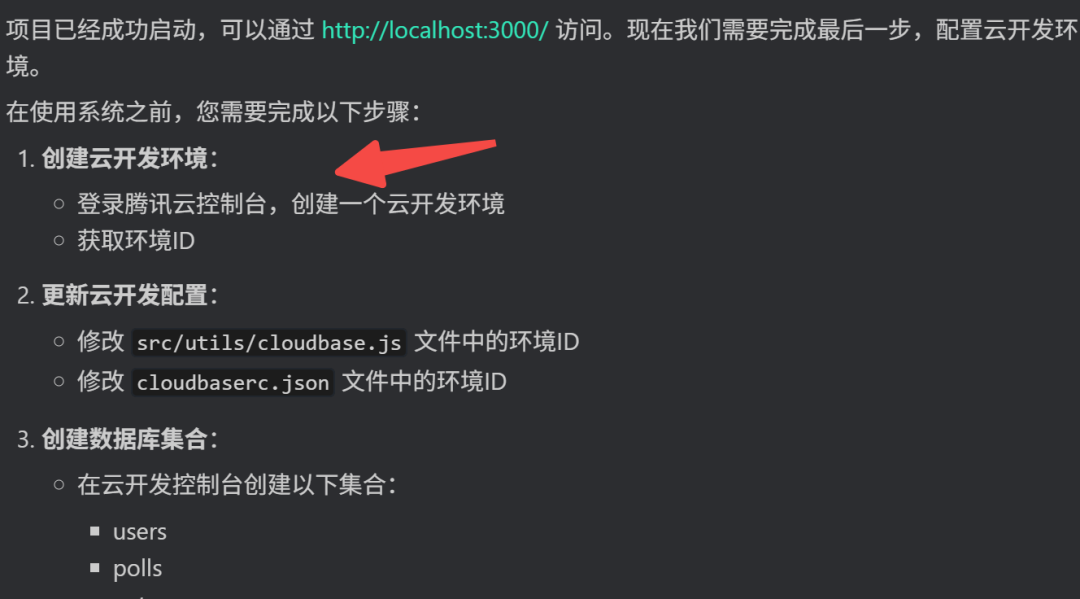Click the red arrow annotation
1080x599 pixels.
tap(415, 163)
